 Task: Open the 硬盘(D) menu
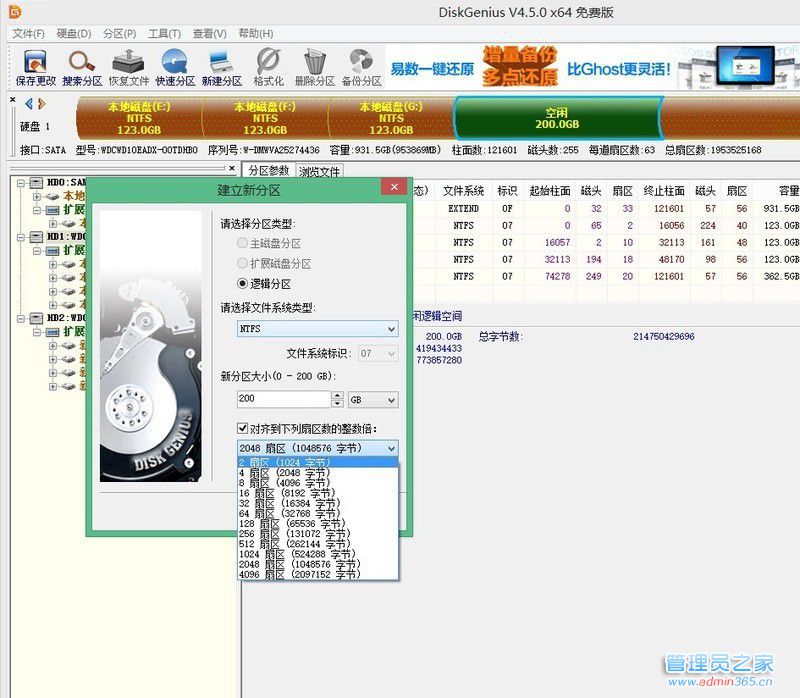74,34
